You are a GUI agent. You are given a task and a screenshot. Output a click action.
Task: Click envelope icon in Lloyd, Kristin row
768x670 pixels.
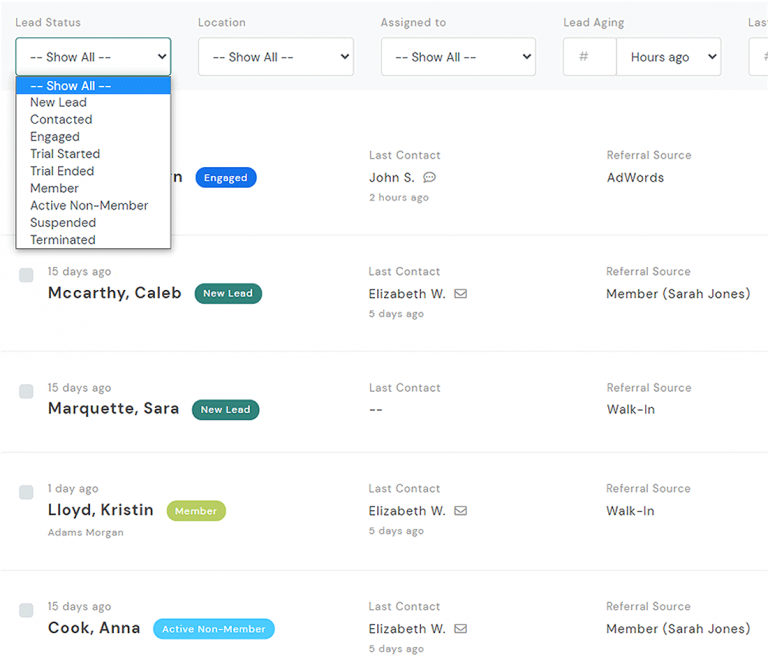click(461, 511)
